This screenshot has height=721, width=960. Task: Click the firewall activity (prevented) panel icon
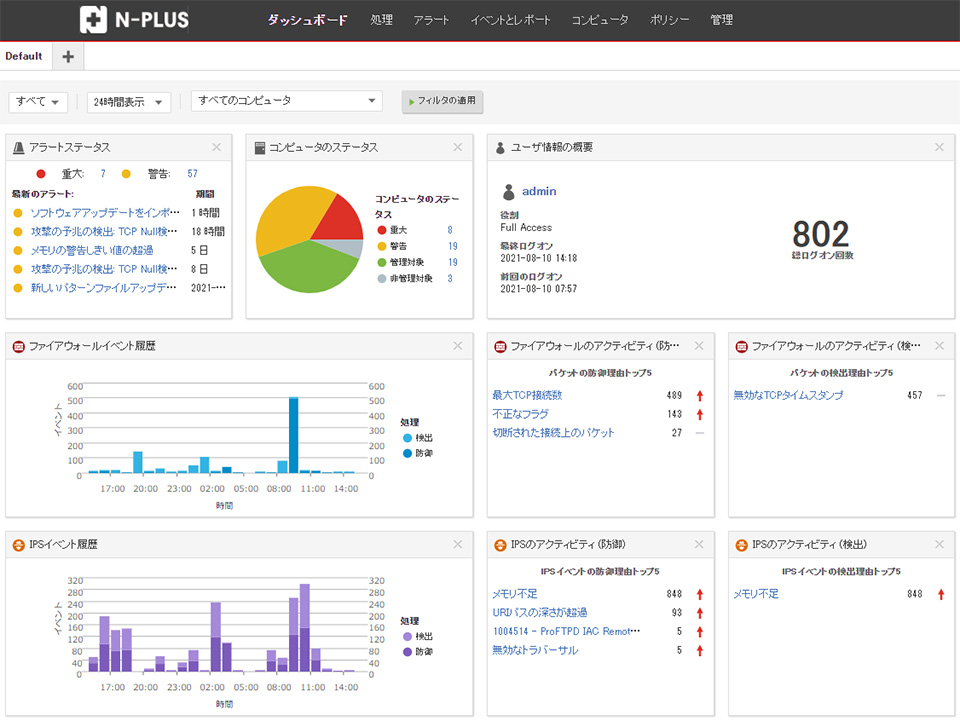(500, 346)
